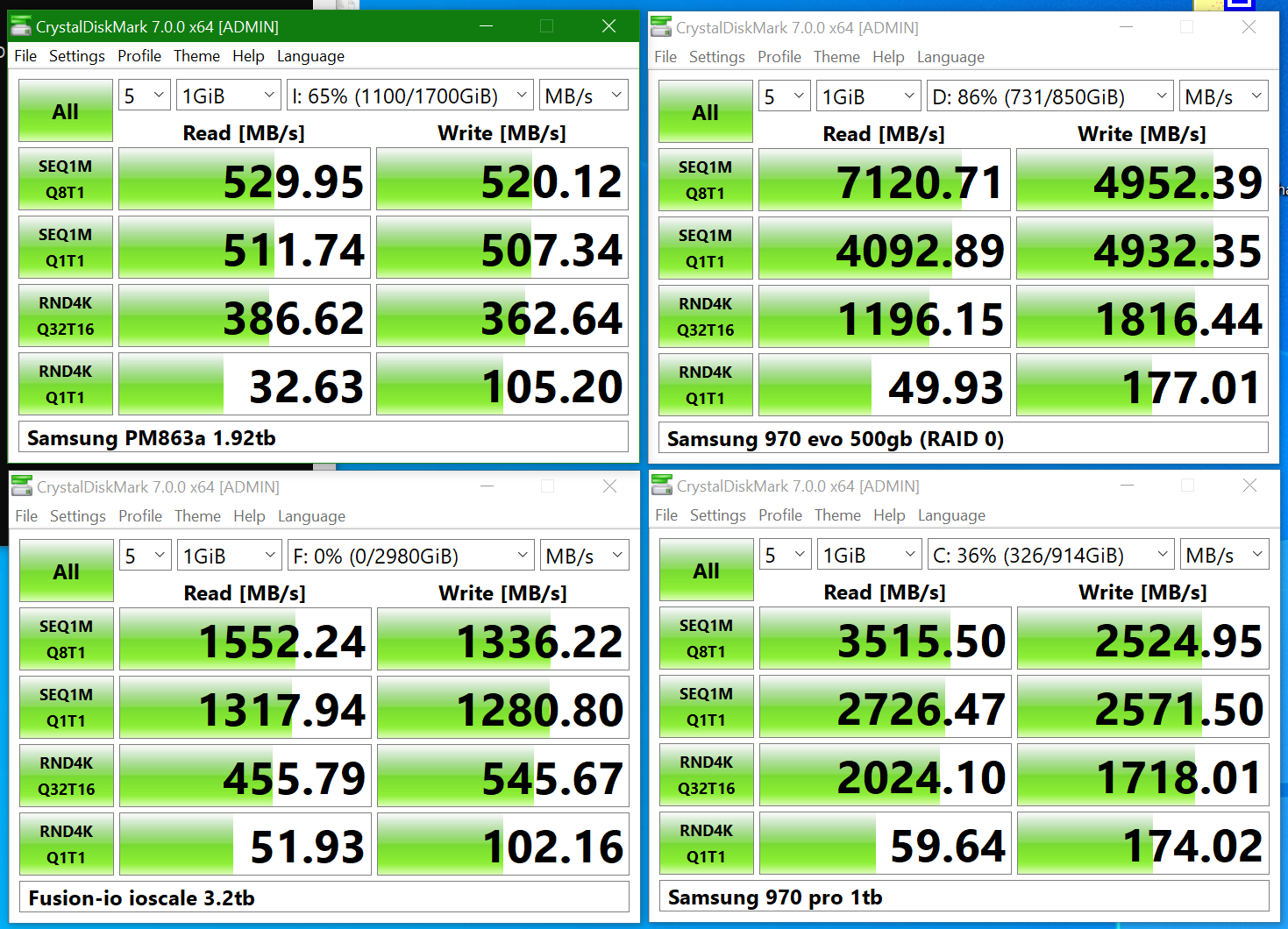
Task: Open test count dropdown in I: drive window
Action: coord(145,96)
